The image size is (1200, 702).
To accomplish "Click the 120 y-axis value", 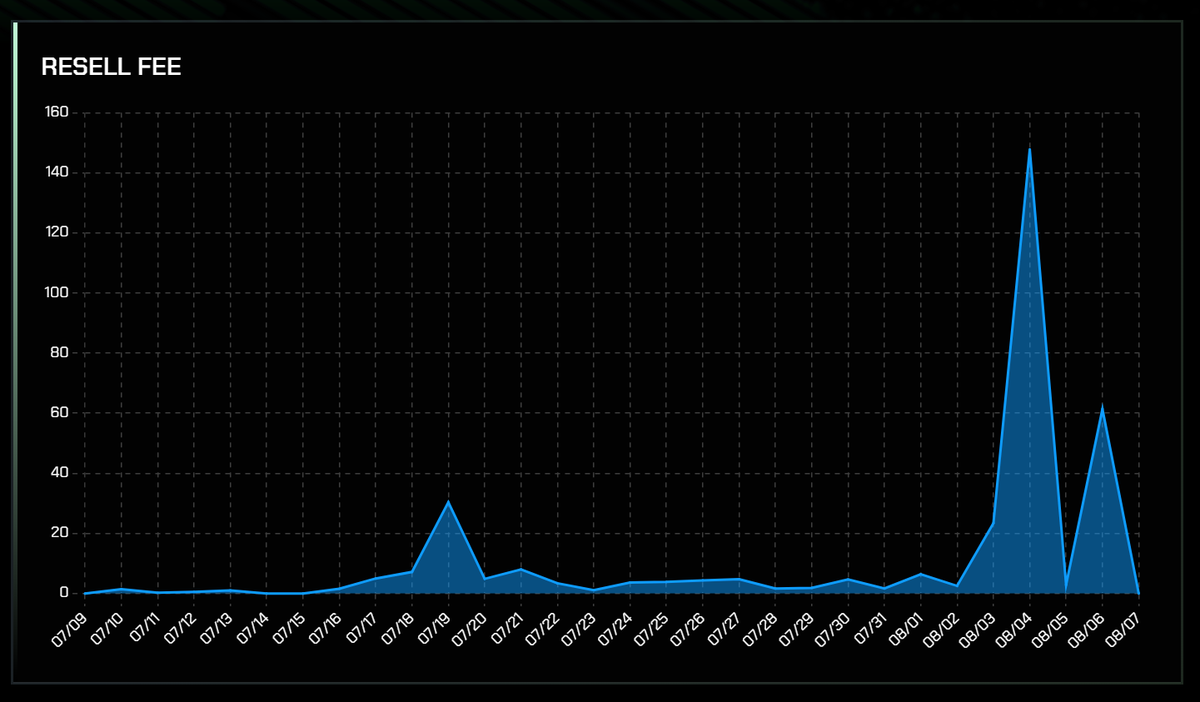I will click(x=56, y=233).
